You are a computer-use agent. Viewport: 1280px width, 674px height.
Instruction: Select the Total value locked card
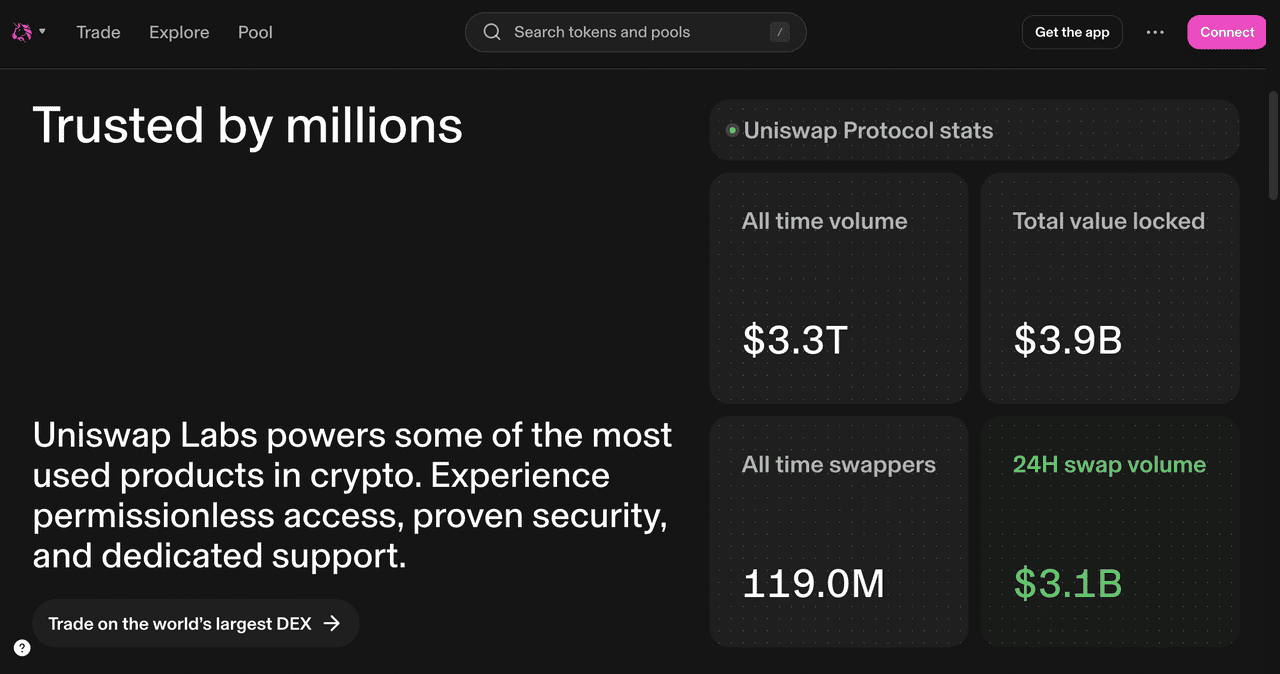pyautogui.click(x=1109, y=288)
